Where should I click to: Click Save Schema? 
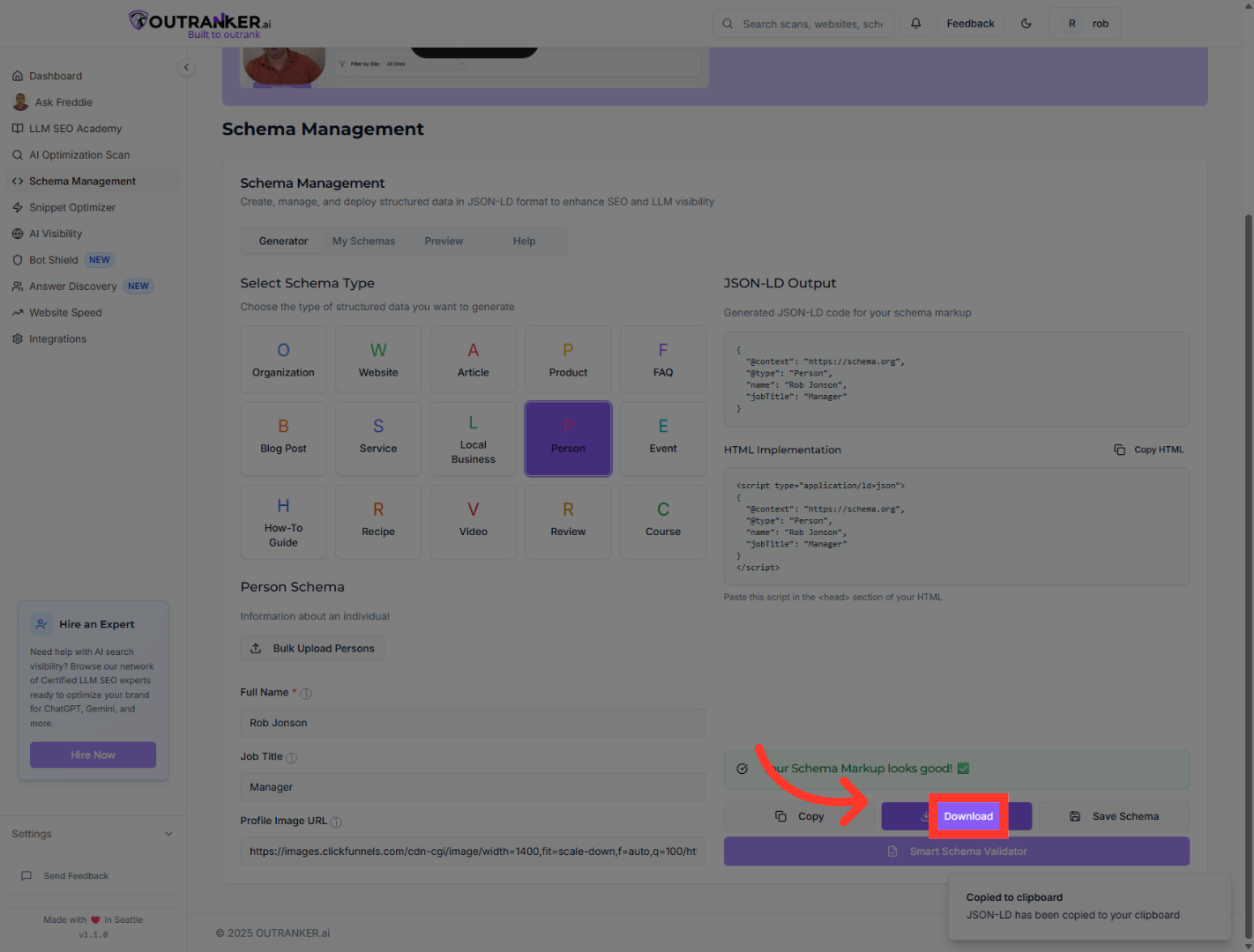click(x=1114, y=816)
